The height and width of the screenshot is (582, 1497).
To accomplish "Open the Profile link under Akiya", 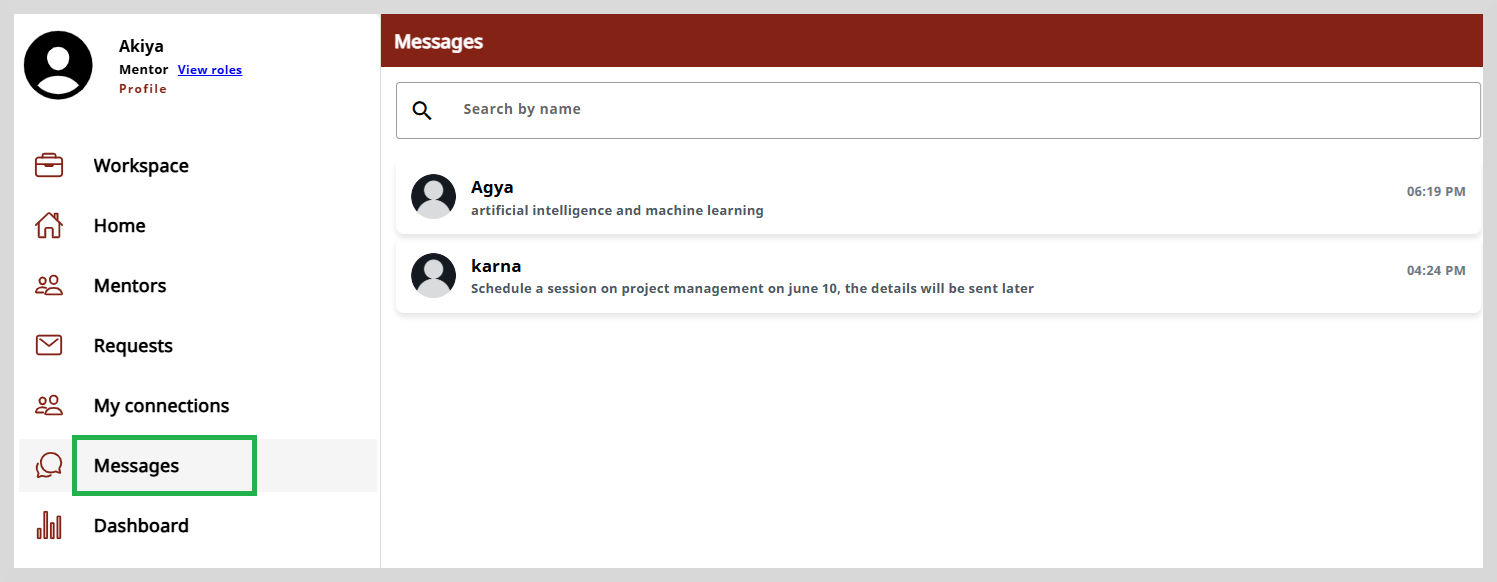I will pyautogui.click(x=143, y=89).
